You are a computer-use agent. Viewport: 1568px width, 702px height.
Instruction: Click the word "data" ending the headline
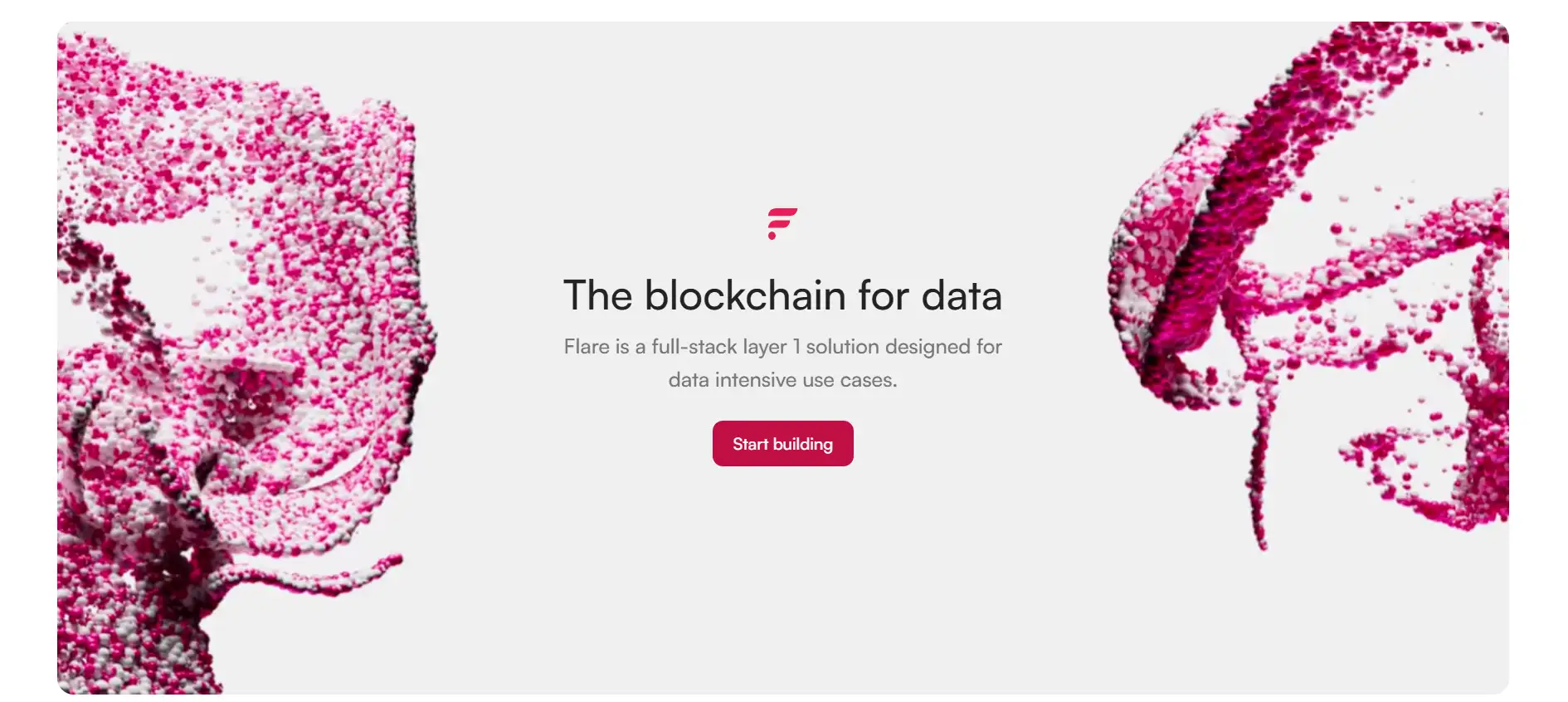point(962,296)
